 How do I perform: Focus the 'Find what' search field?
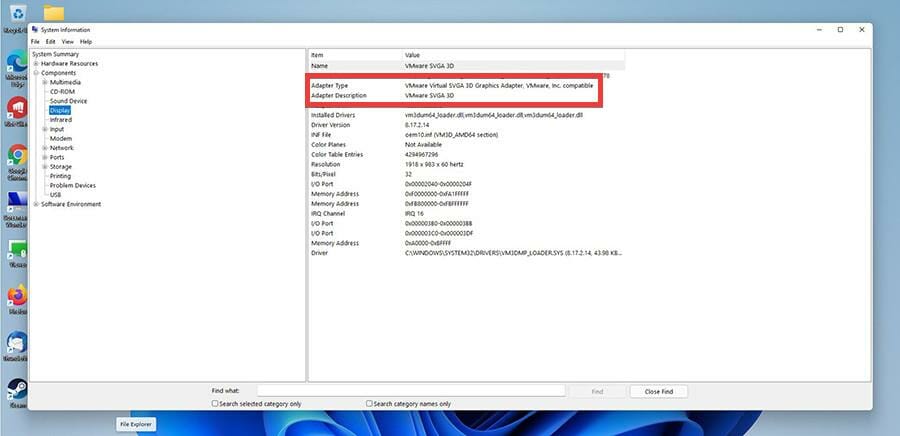(411, 391)
